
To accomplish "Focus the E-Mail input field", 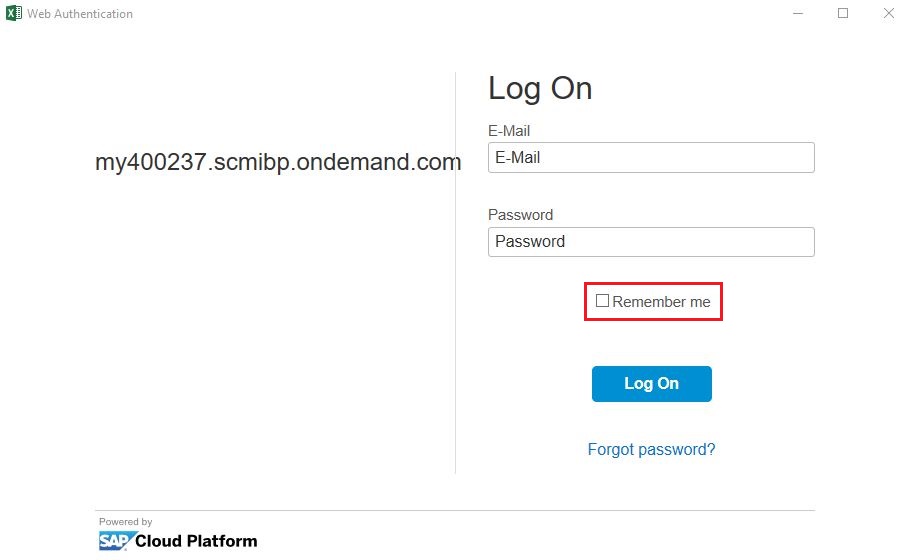I will tap(651, 158).
